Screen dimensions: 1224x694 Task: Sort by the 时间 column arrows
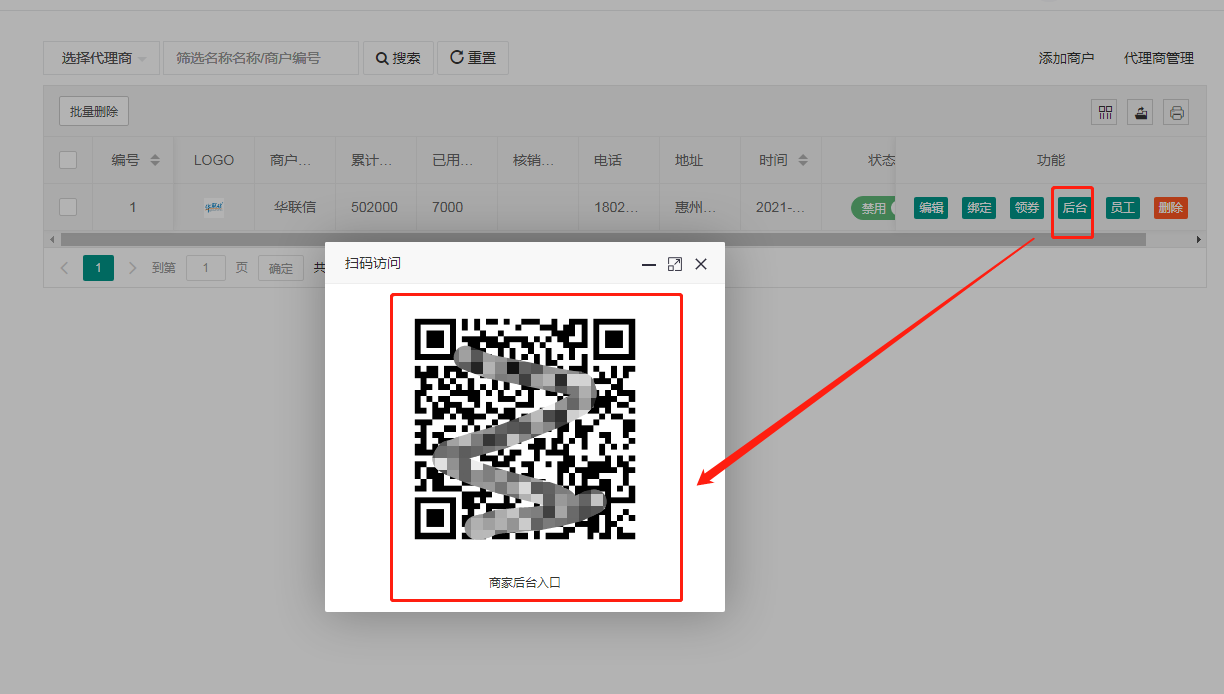pyautogui.click(x=802, y=160)
